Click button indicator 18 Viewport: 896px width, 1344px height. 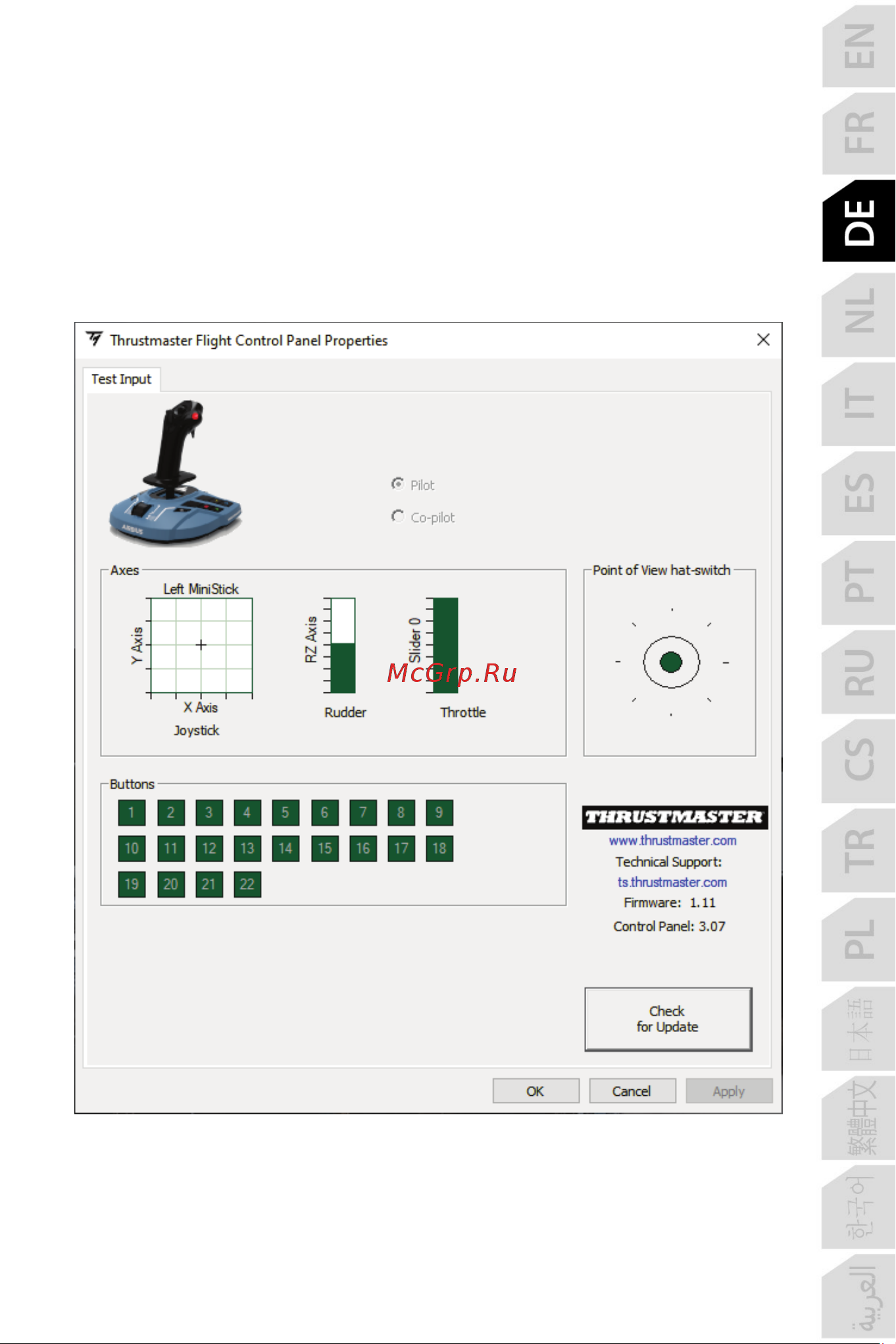pos(439,848)
